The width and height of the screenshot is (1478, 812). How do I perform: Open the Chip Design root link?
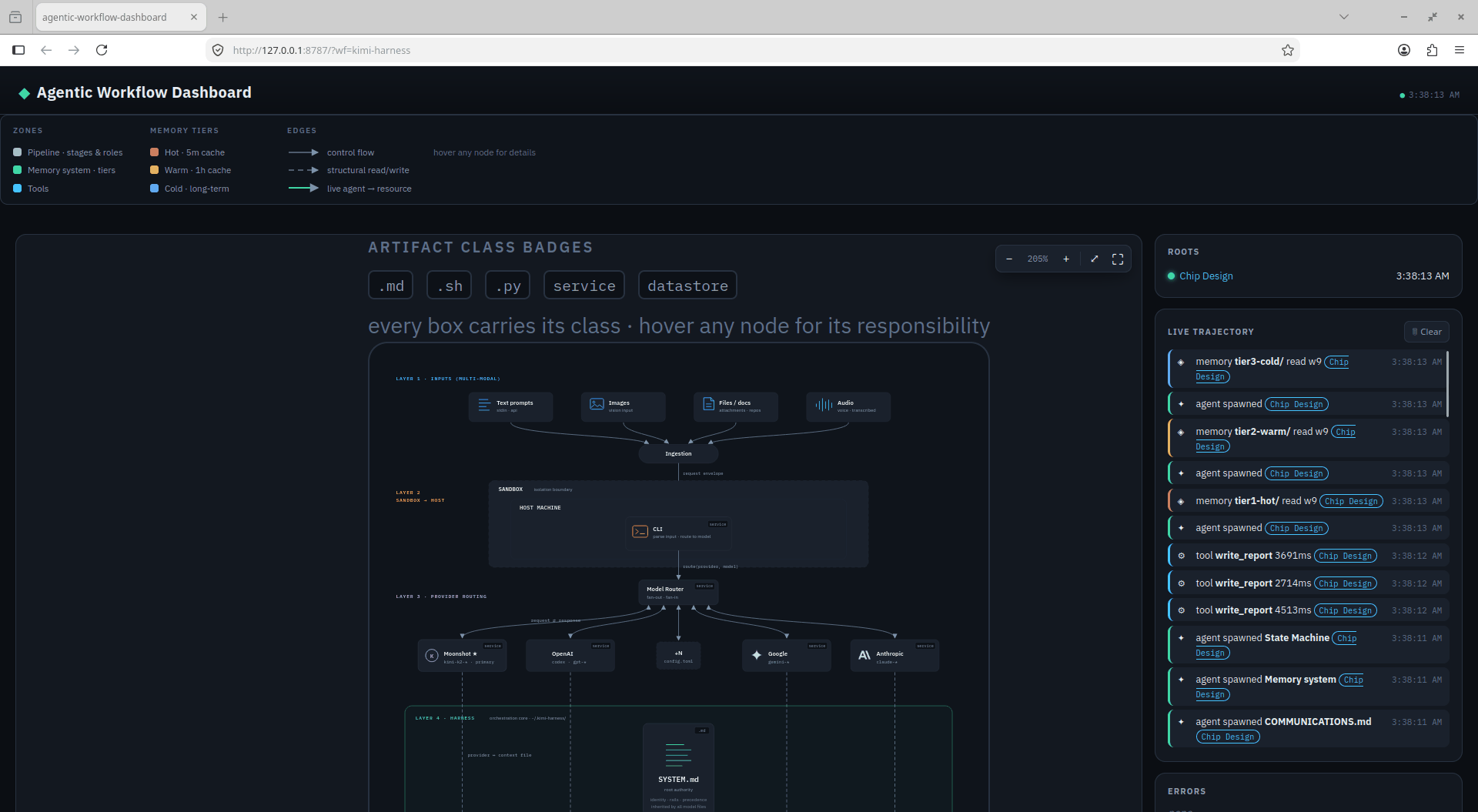click(1205, 276)
